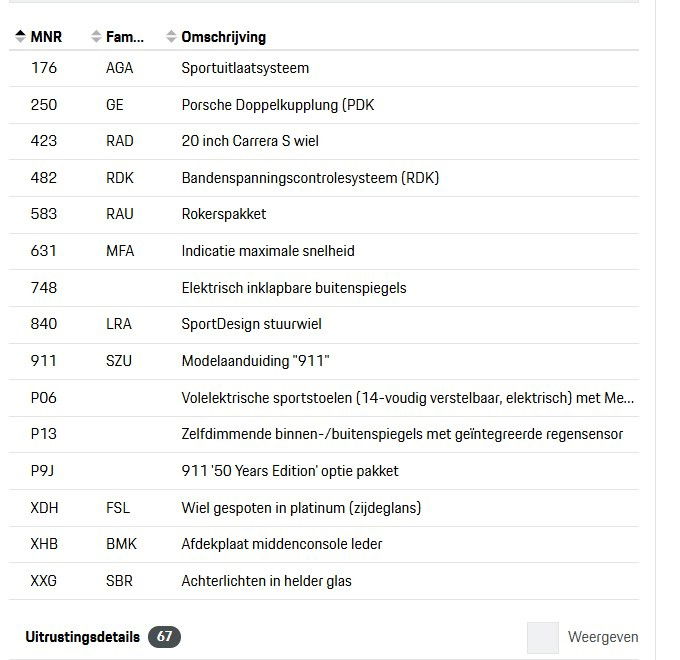Click the SportDesign stuurwiel row
This screenshot has width=680, height=660.
coord(251,324)
